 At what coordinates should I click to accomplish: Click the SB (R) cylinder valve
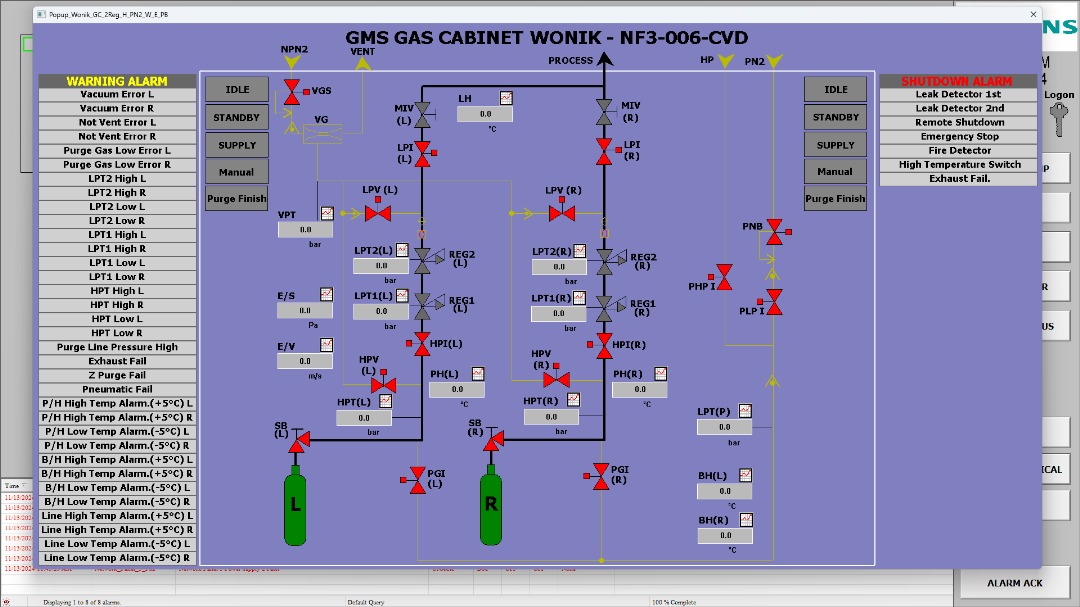(x=493, y=439)
